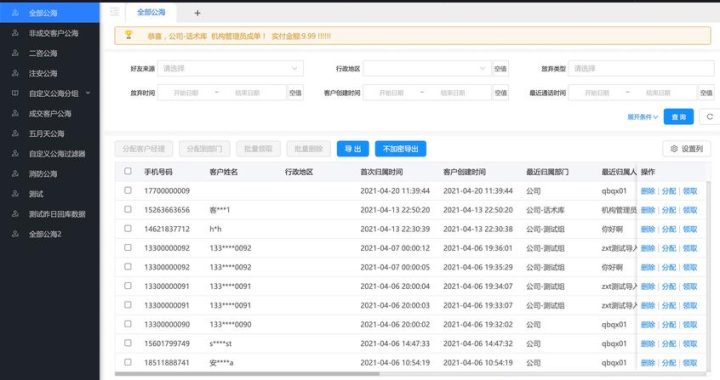Open 全部公海2 in the sidebar
This screenshot has width=720, height=380.
pos(50,234)
